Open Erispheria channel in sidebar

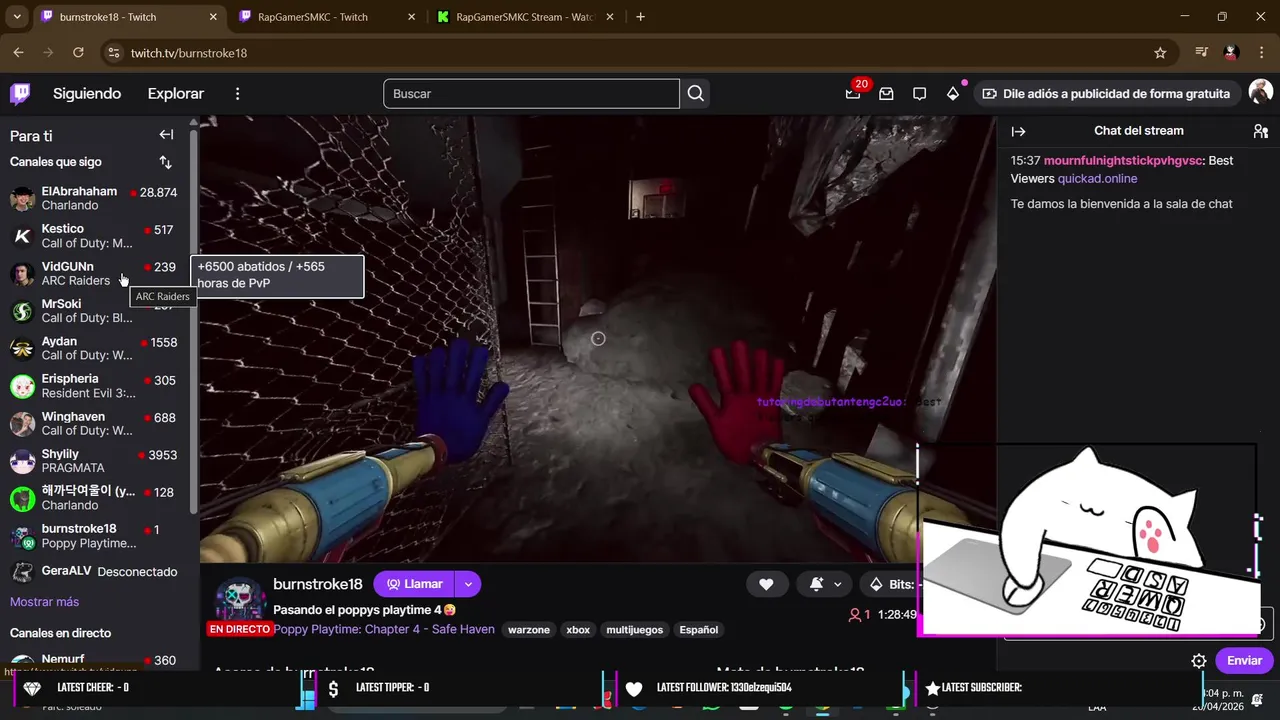pyautogui.click(x=93, y=386)
